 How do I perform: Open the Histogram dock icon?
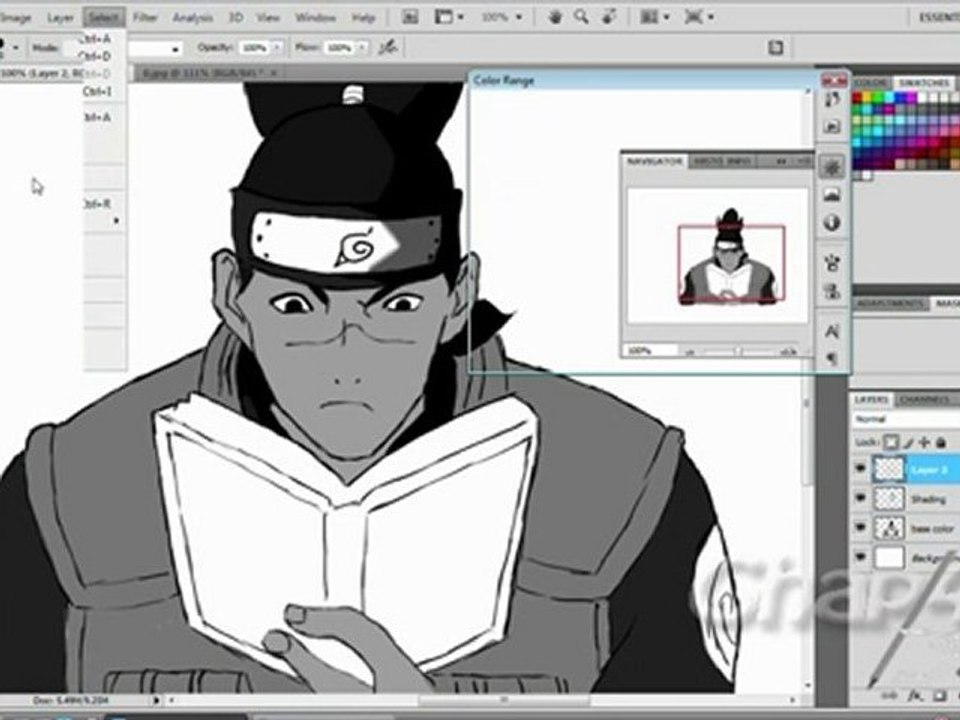pos(831,195)
